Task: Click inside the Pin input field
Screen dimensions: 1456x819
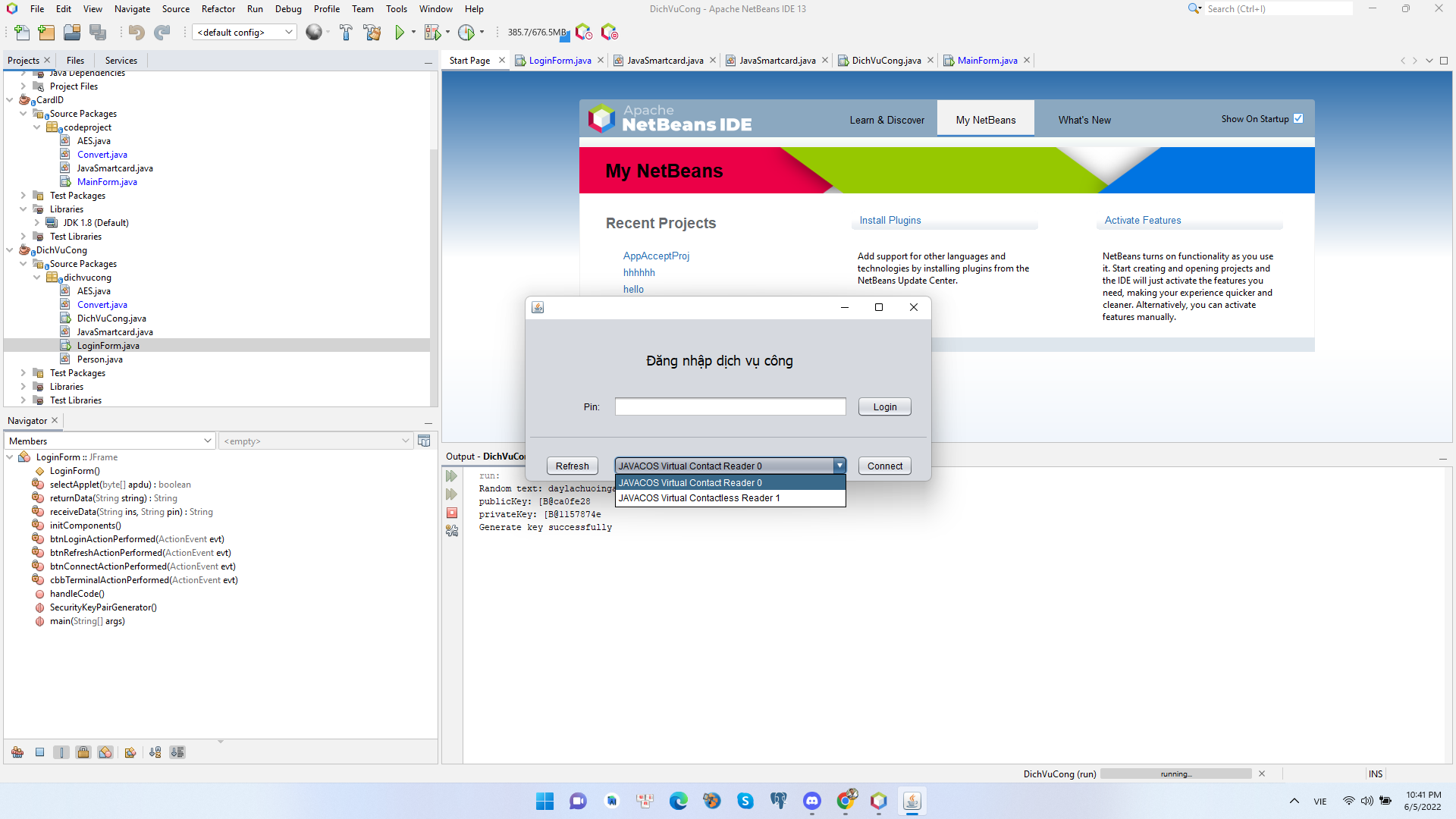Action: [730, 406]
